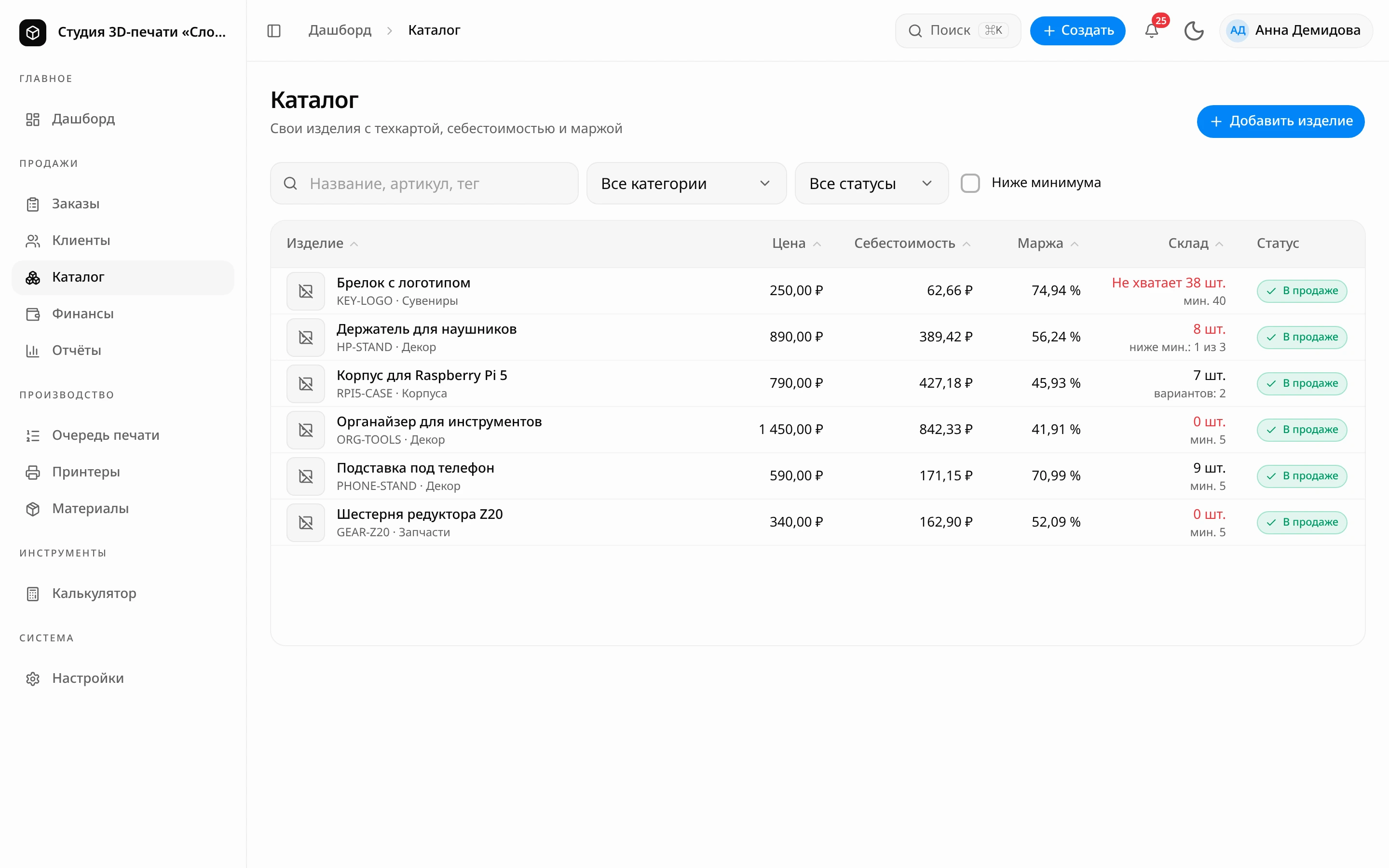Switch to dark mode moon icon
Screen dimensions: 1389x868
[x=1194, y=30]
